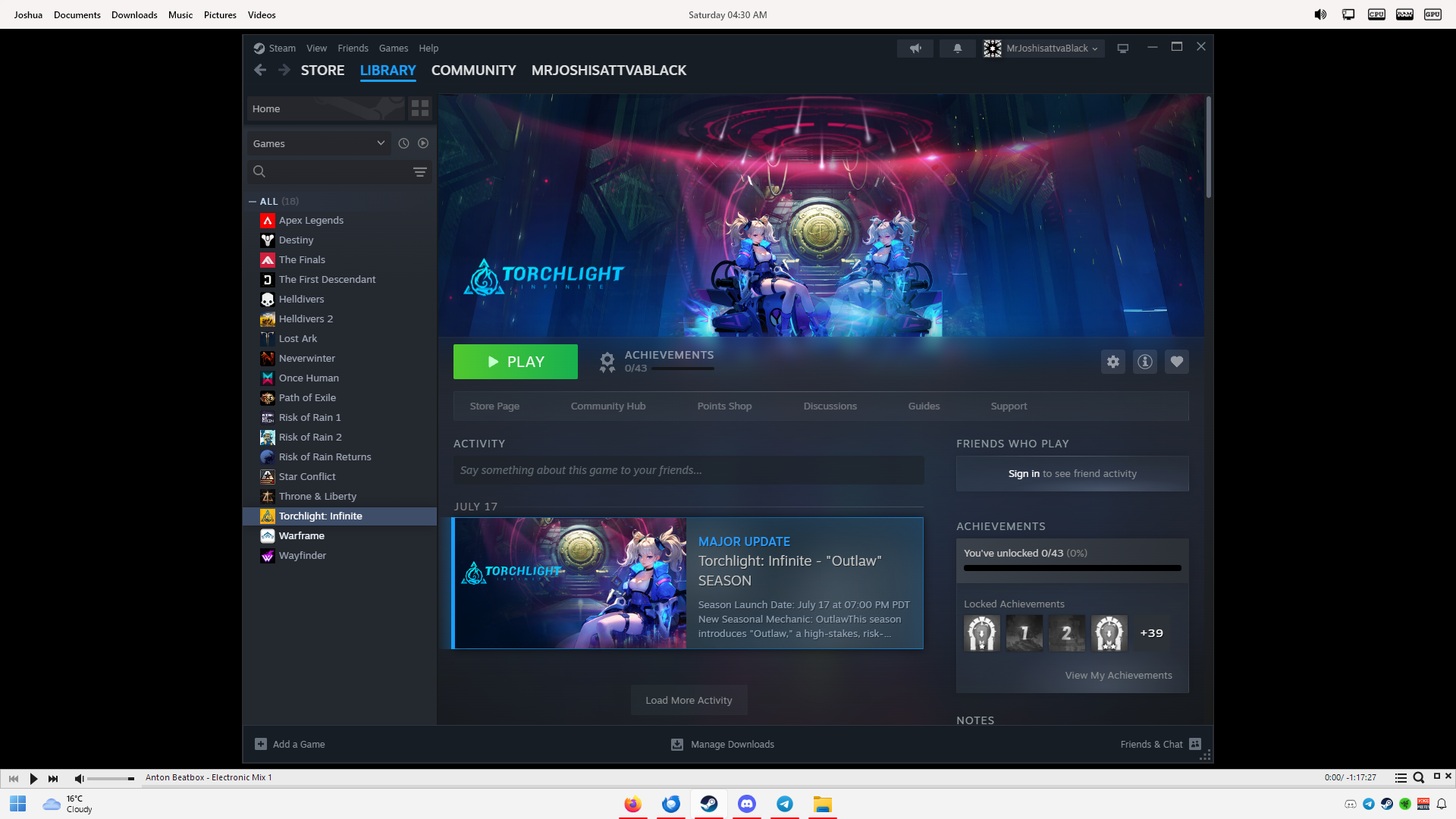Viewport: 1456px width, 819px height.
Task: Open the locked achievement labeled 2
Action: [x=1067, y=633]
